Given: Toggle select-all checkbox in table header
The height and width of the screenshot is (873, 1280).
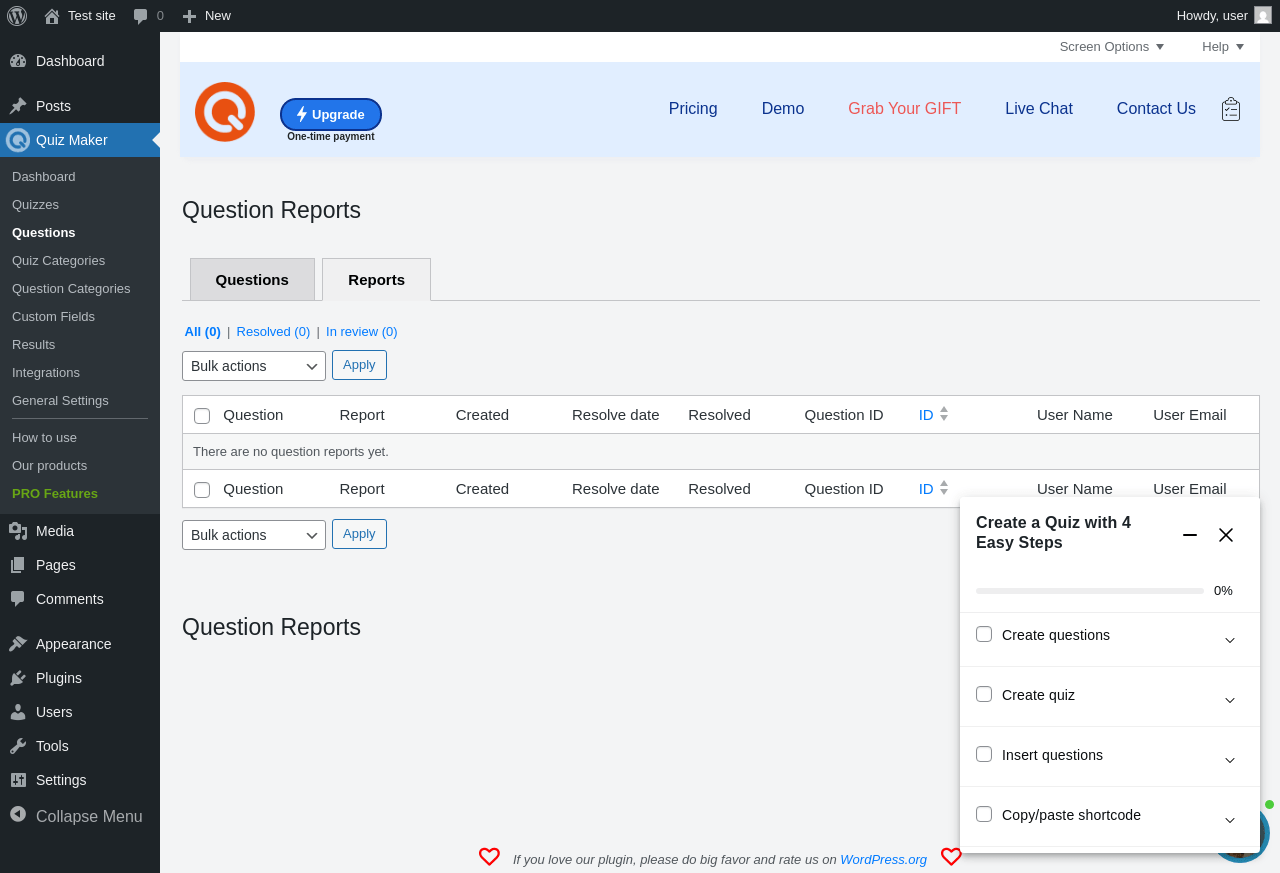Looking at the screenshot, I should (202, 416).
